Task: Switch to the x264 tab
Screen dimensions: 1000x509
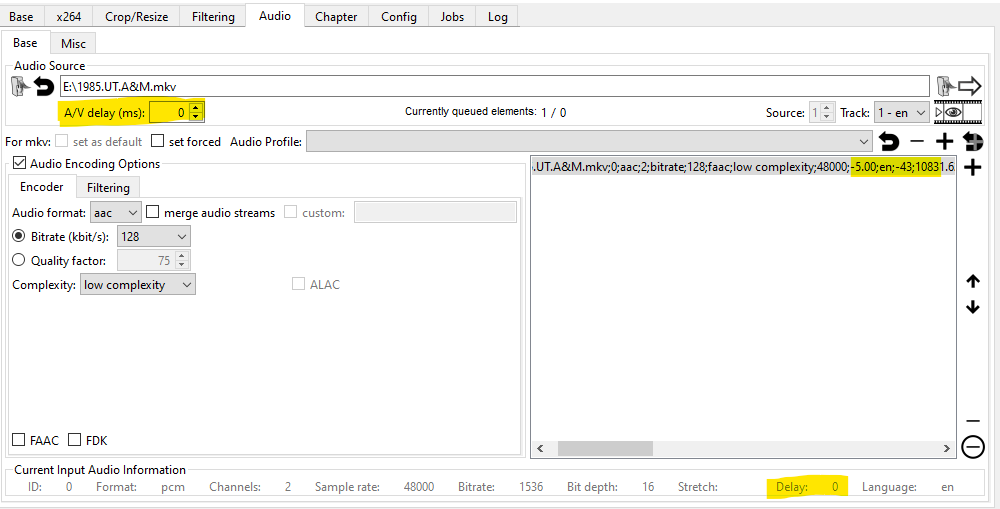Action: pos(69,16)
